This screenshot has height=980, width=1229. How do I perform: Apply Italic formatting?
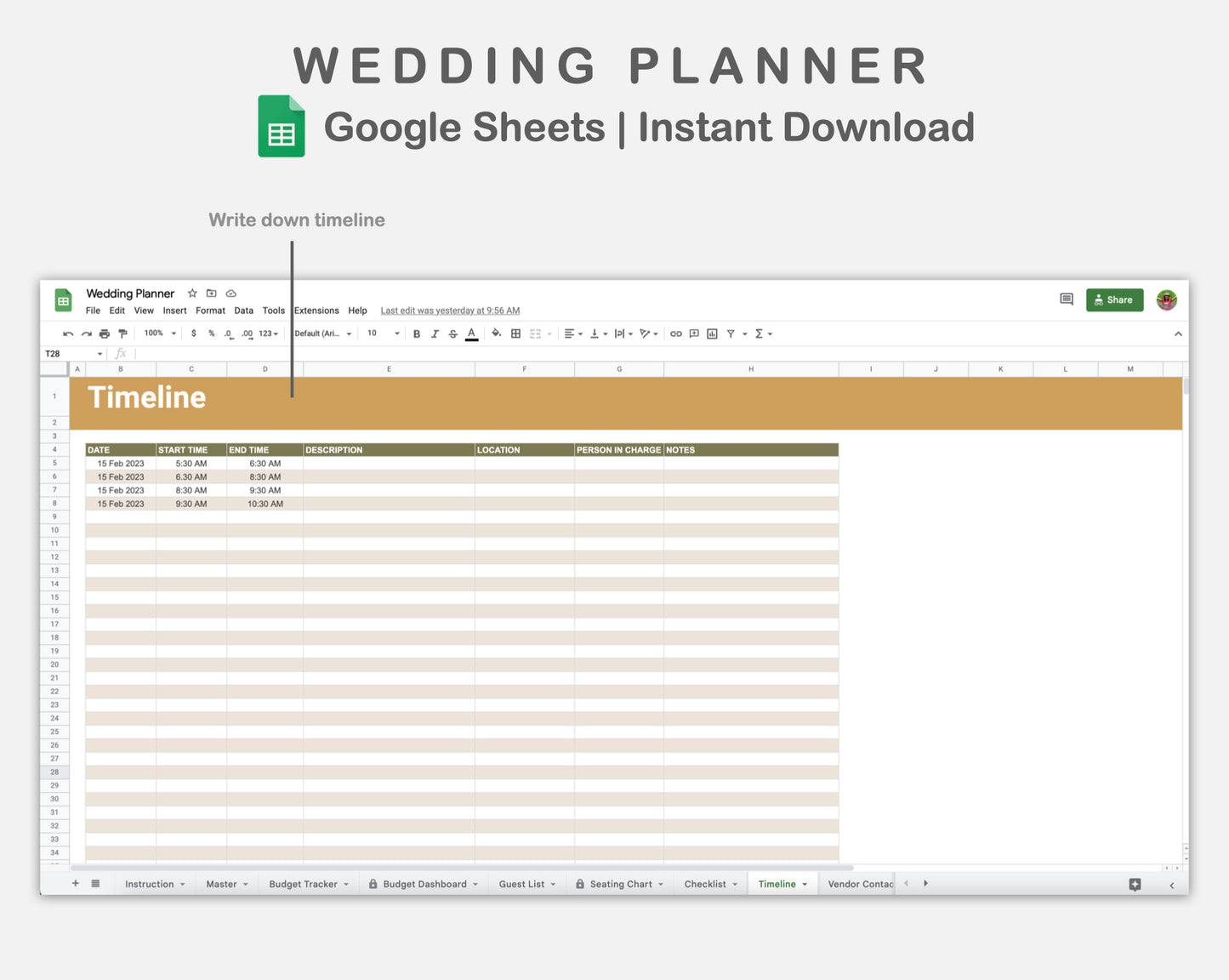435,333
